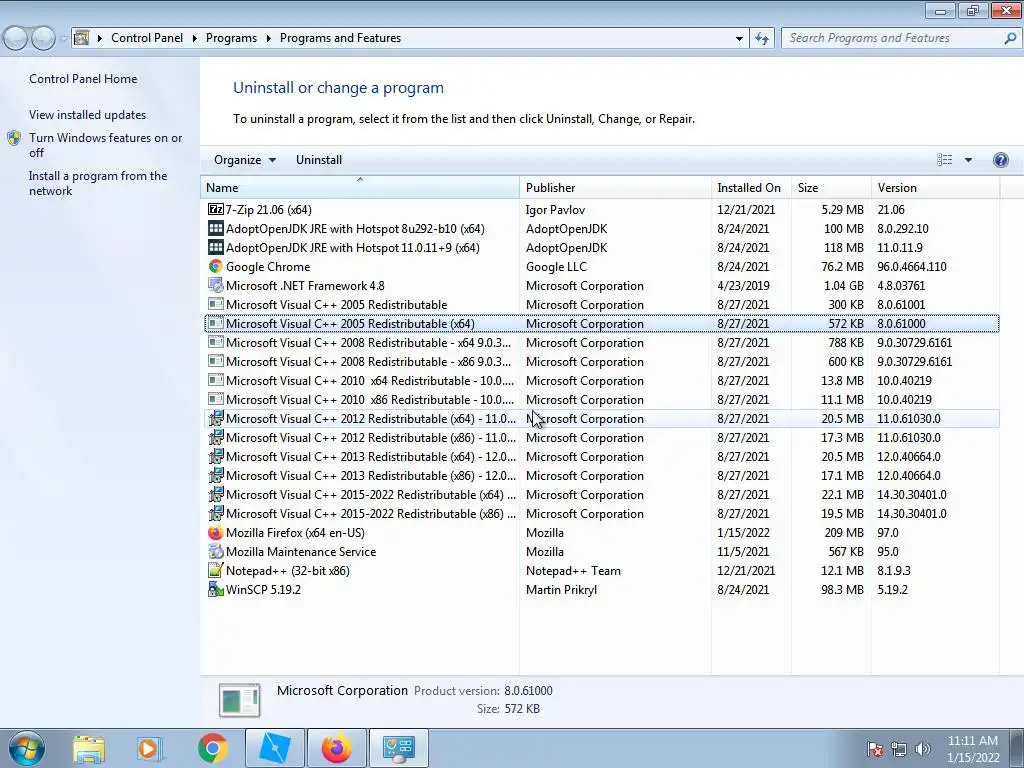Click the help question mark icon

pyautogui.click(x=1000, y=160)
